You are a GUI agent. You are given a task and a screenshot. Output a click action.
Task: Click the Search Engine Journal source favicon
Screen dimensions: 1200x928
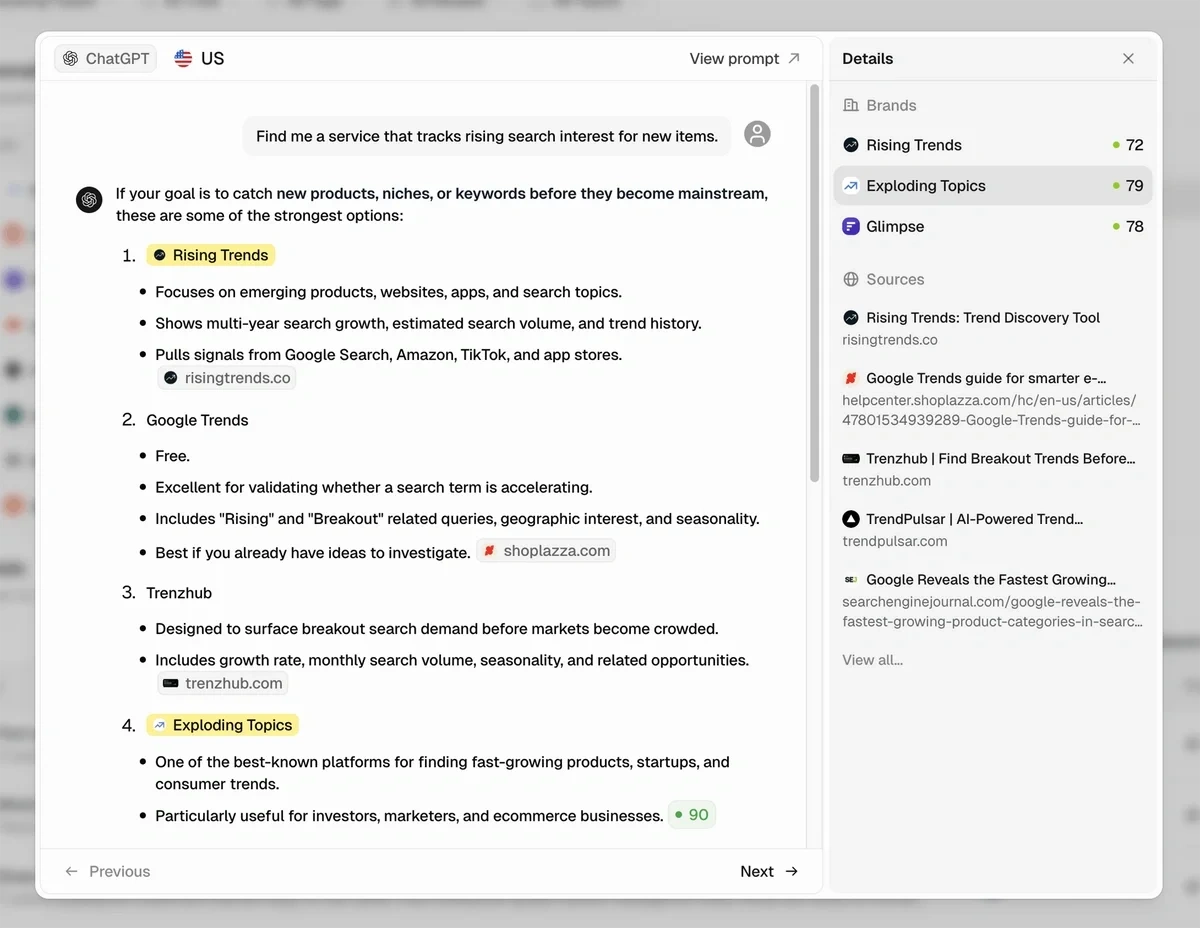click(x=851, y=579)
